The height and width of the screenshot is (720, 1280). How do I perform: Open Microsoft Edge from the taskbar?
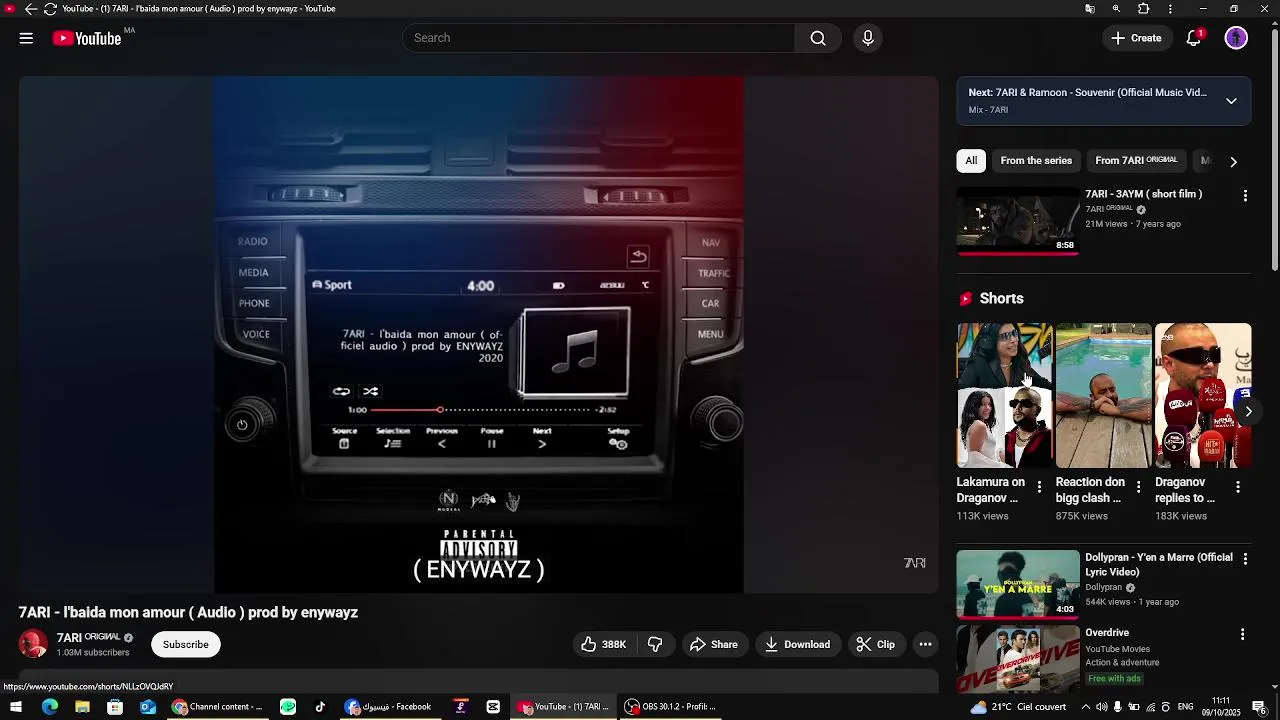coord(50,707)
